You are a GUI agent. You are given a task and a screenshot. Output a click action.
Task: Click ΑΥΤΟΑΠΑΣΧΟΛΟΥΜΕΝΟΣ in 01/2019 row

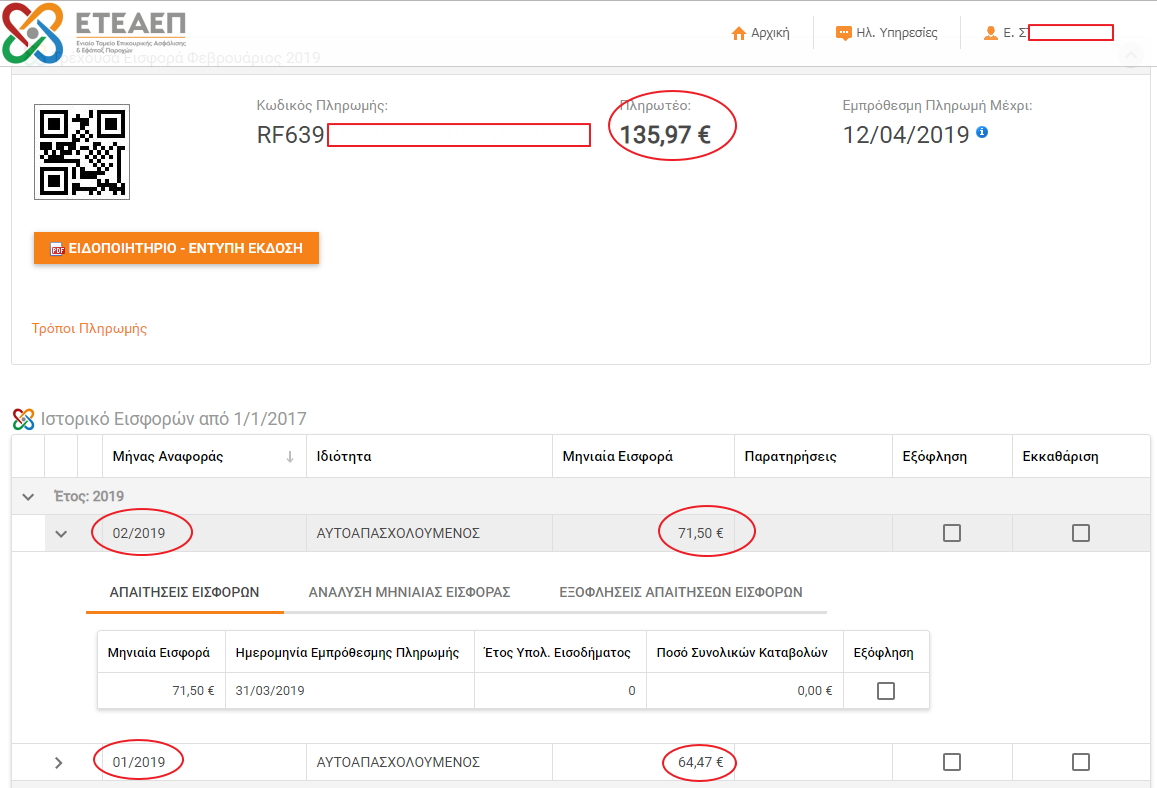click(x=398, y=762)
